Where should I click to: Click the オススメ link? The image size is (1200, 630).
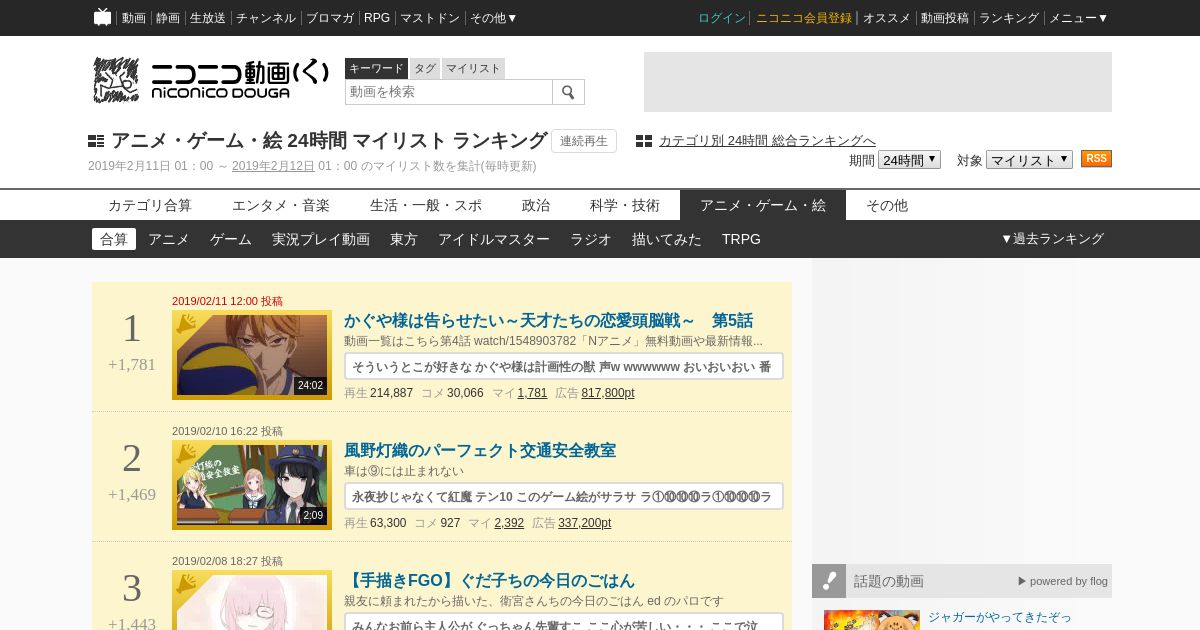click(887, 18)
